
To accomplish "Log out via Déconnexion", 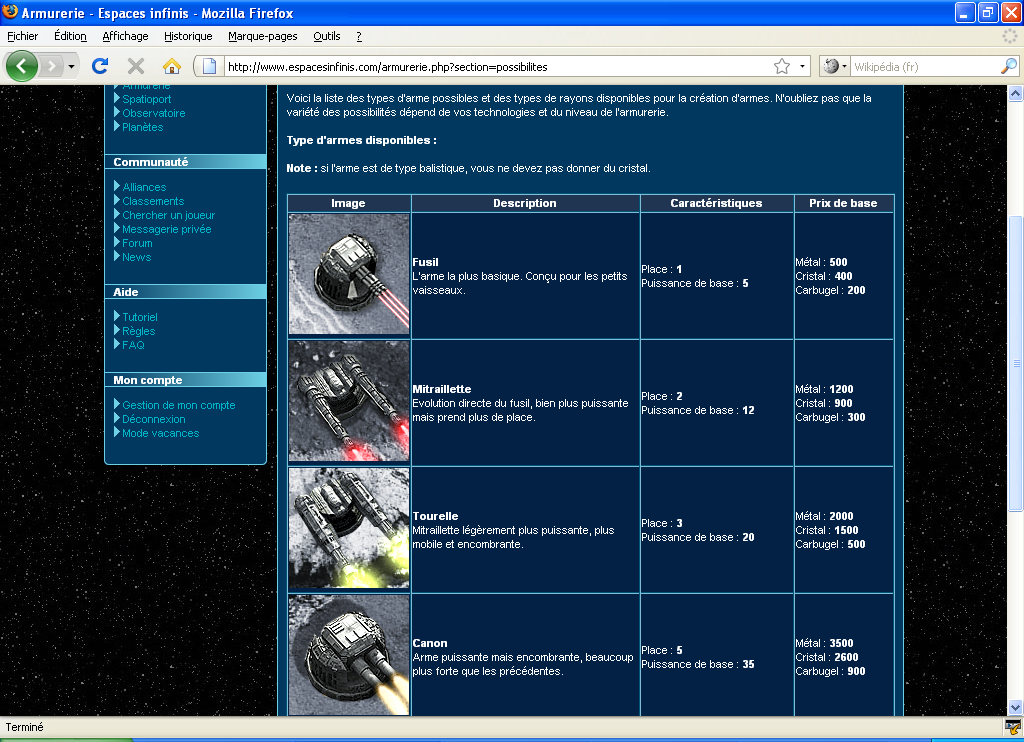I will point(153,419).
